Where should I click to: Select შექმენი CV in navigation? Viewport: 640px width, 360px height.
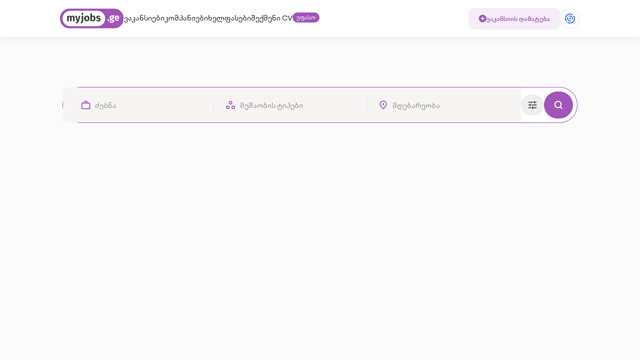(x=271, y=18)
